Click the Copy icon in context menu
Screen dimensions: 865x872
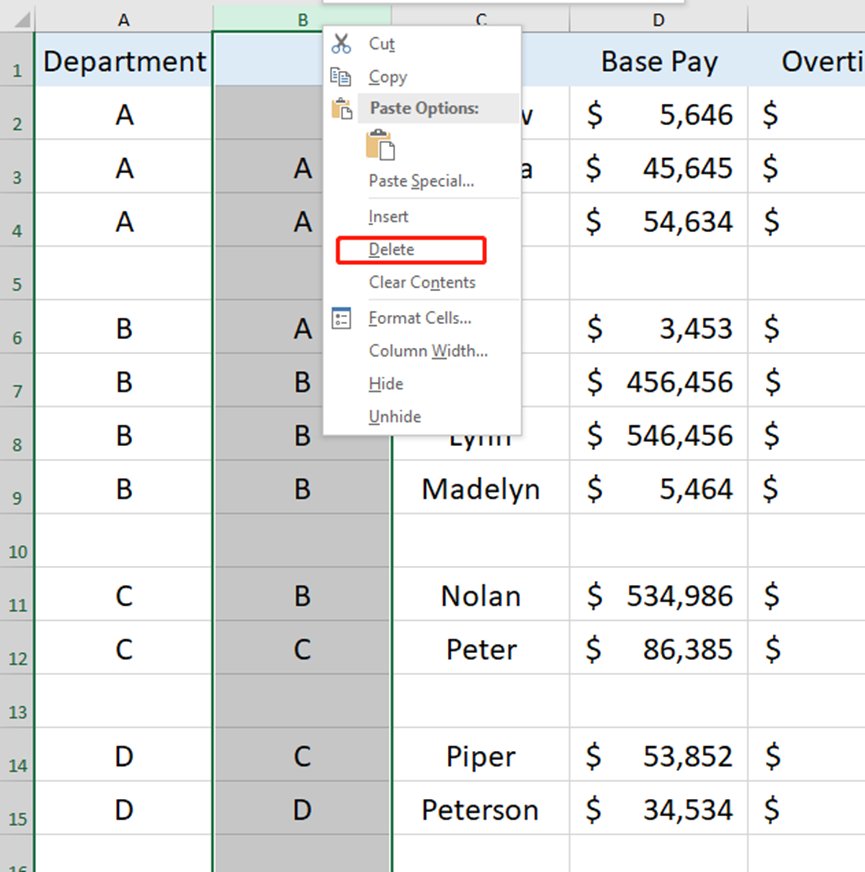click(340, 76)
